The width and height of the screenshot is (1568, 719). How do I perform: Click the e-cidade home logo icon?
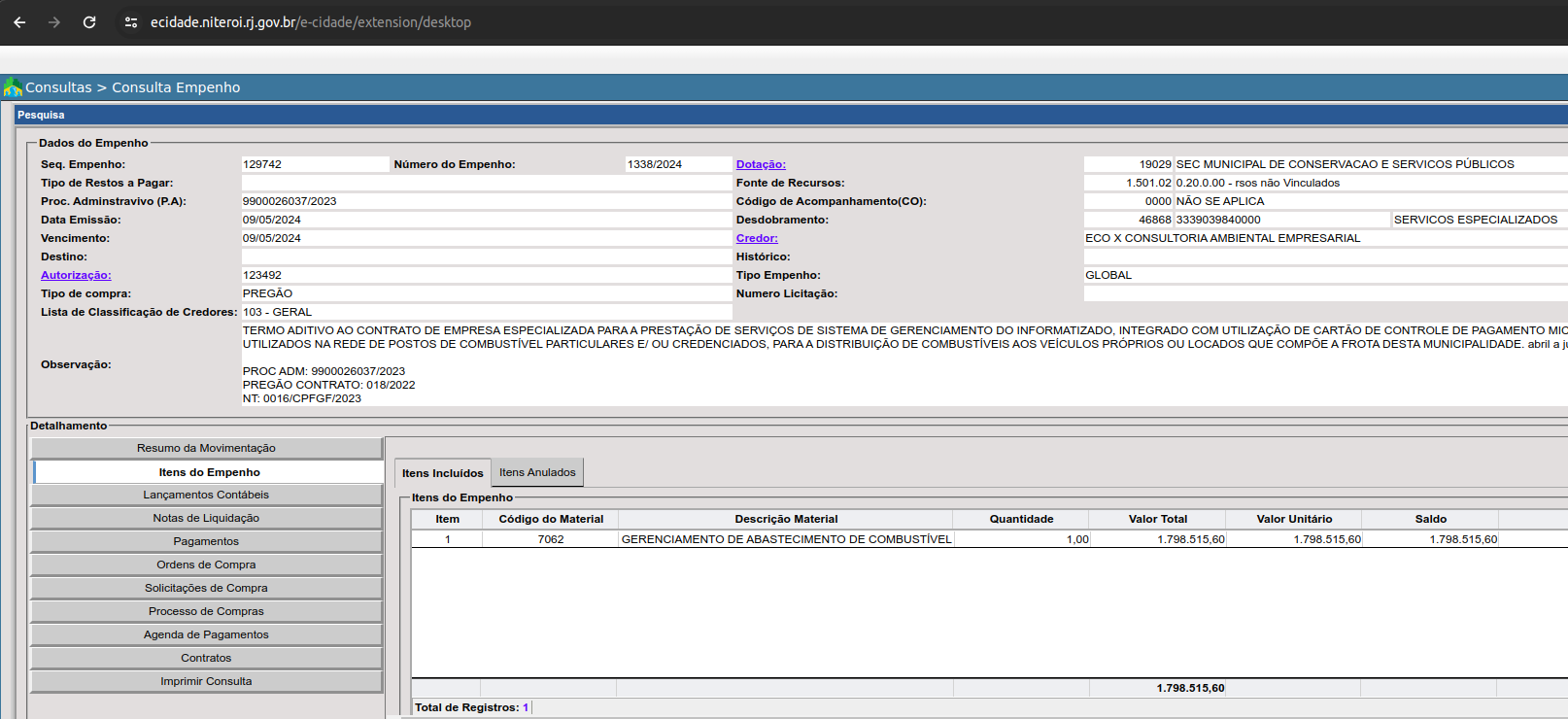[x=13, y=87]
